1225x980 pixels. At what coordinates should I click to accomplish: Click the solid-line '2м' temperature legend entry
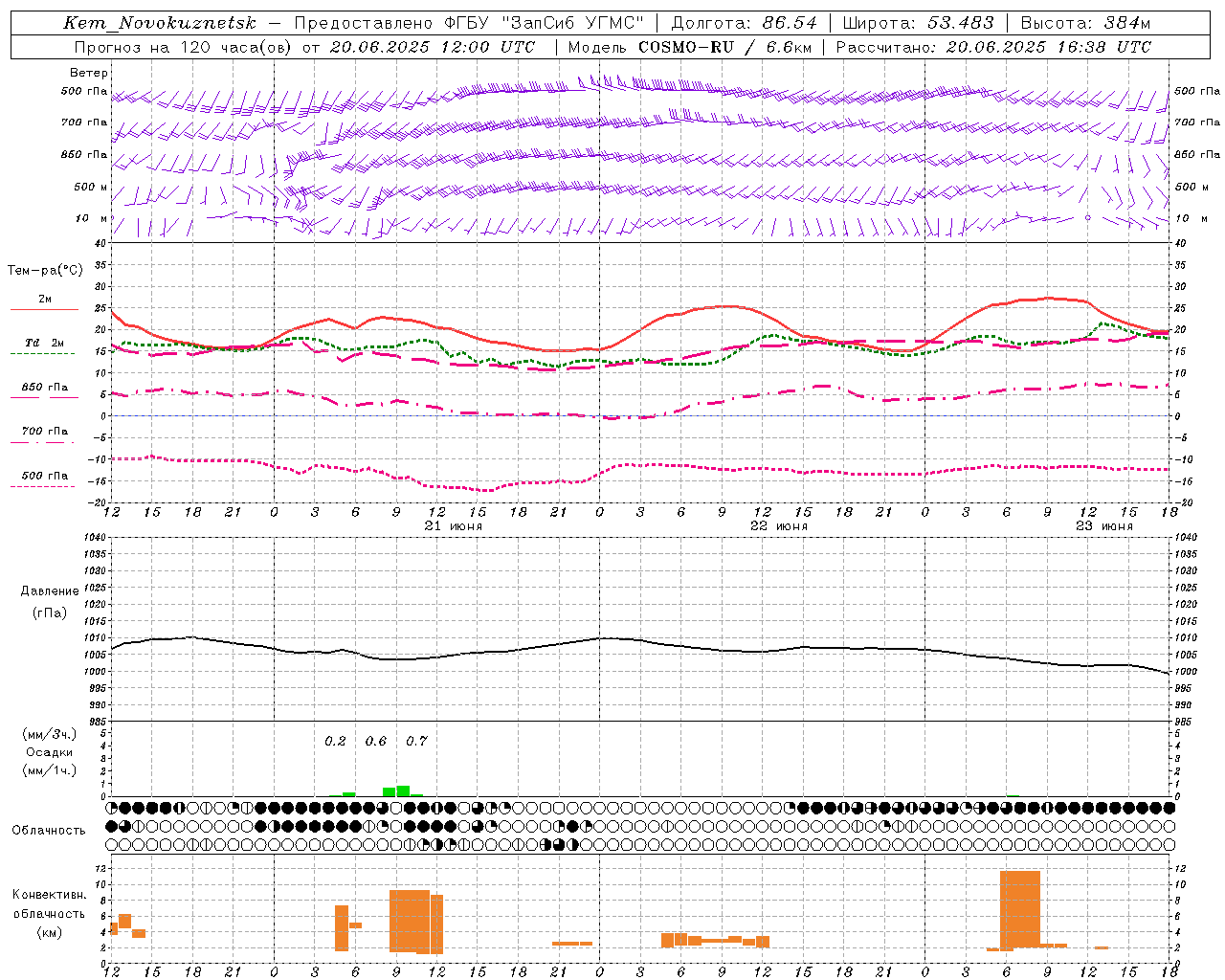(45, 300)
